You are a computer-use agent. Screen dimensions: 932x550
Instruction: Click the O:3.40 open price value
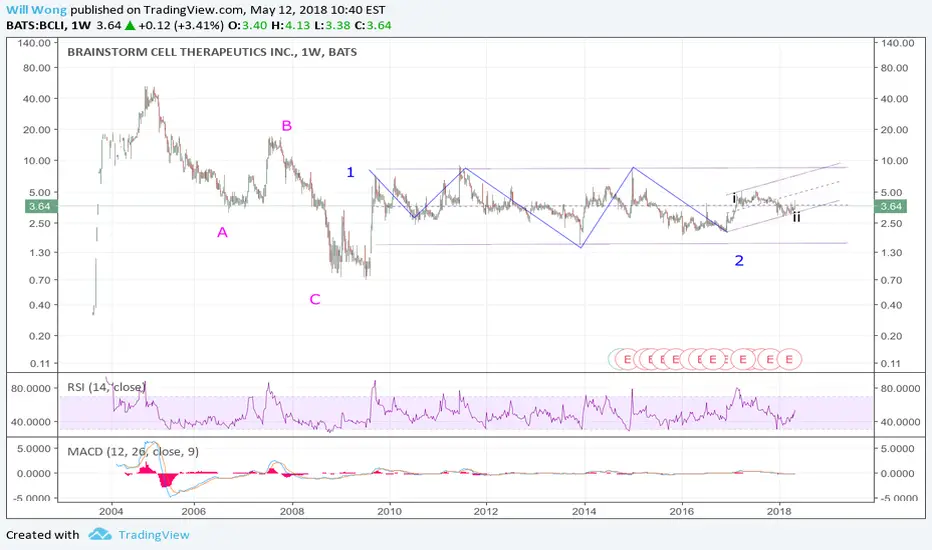247,26
